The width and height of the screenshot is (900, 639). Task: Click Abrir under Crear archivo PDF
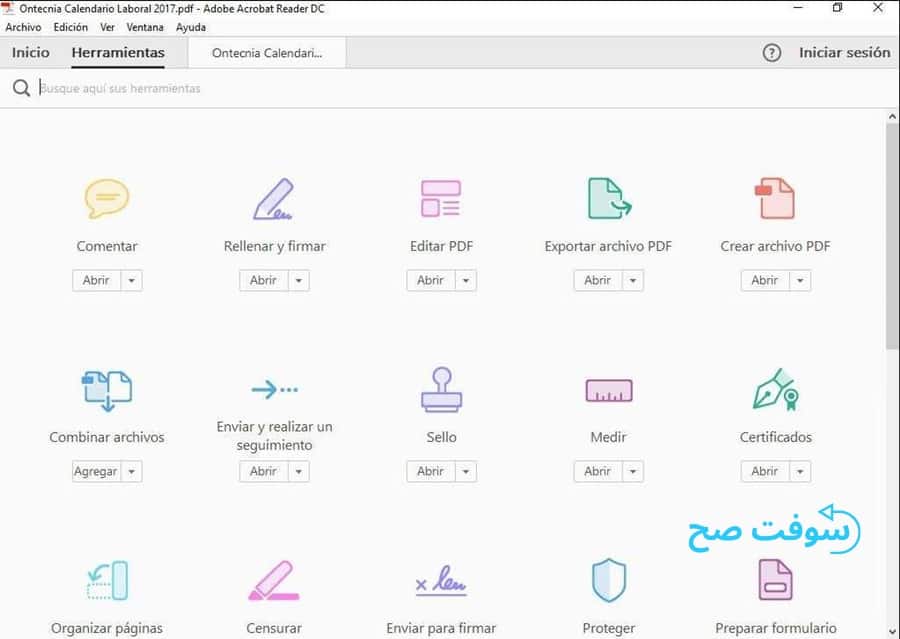pos(765,281)
